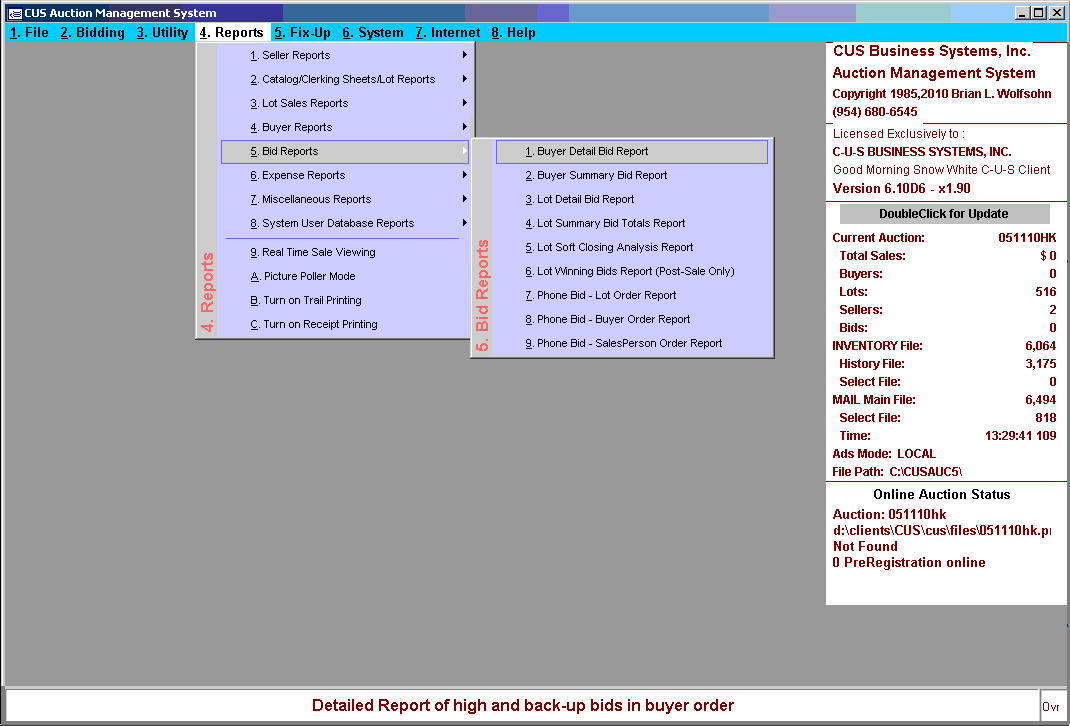The image size is (1070, 726).
Task: Expand Miscellaneous Reports submenu
Action: tap(345, 199)
